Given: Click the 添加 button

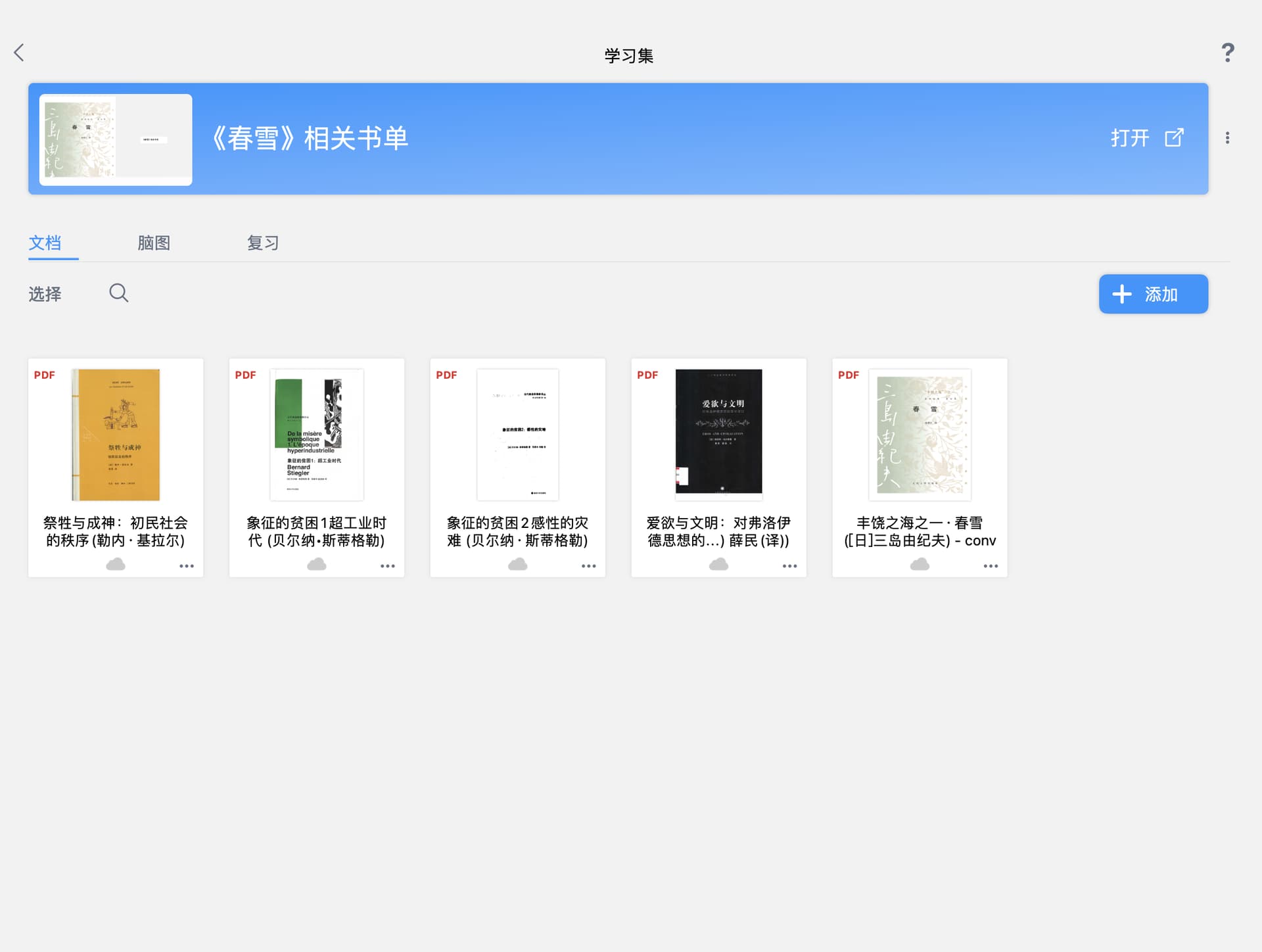Looking at the screenshot, I should pyautogui.click(x=1153, y=294).
